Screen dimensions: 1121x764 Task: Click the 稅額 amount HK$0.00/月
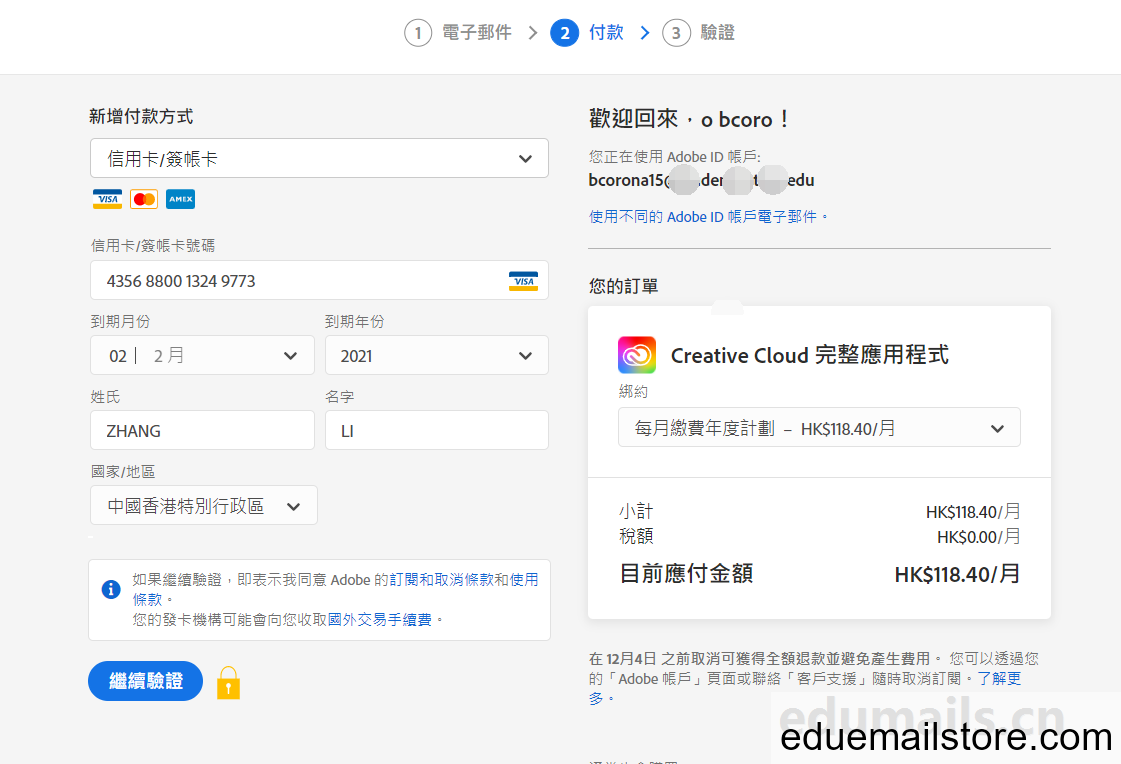[x=979, y=537]
